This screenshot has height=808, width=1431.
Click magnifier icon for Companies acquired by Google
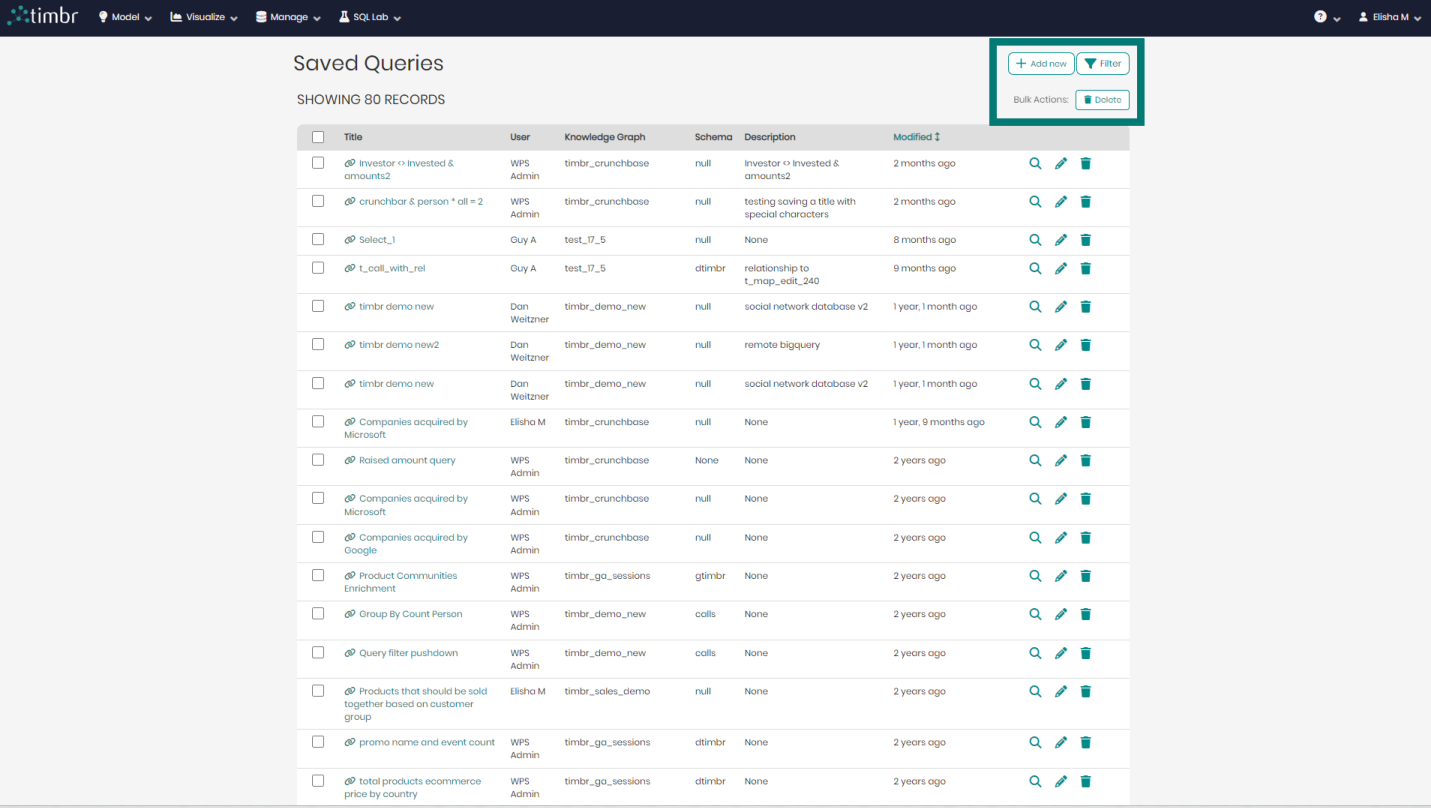click(1035, 538)
